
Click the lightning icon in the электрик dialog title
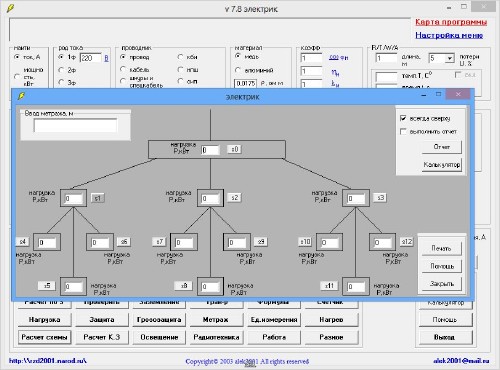pos(21,97)
